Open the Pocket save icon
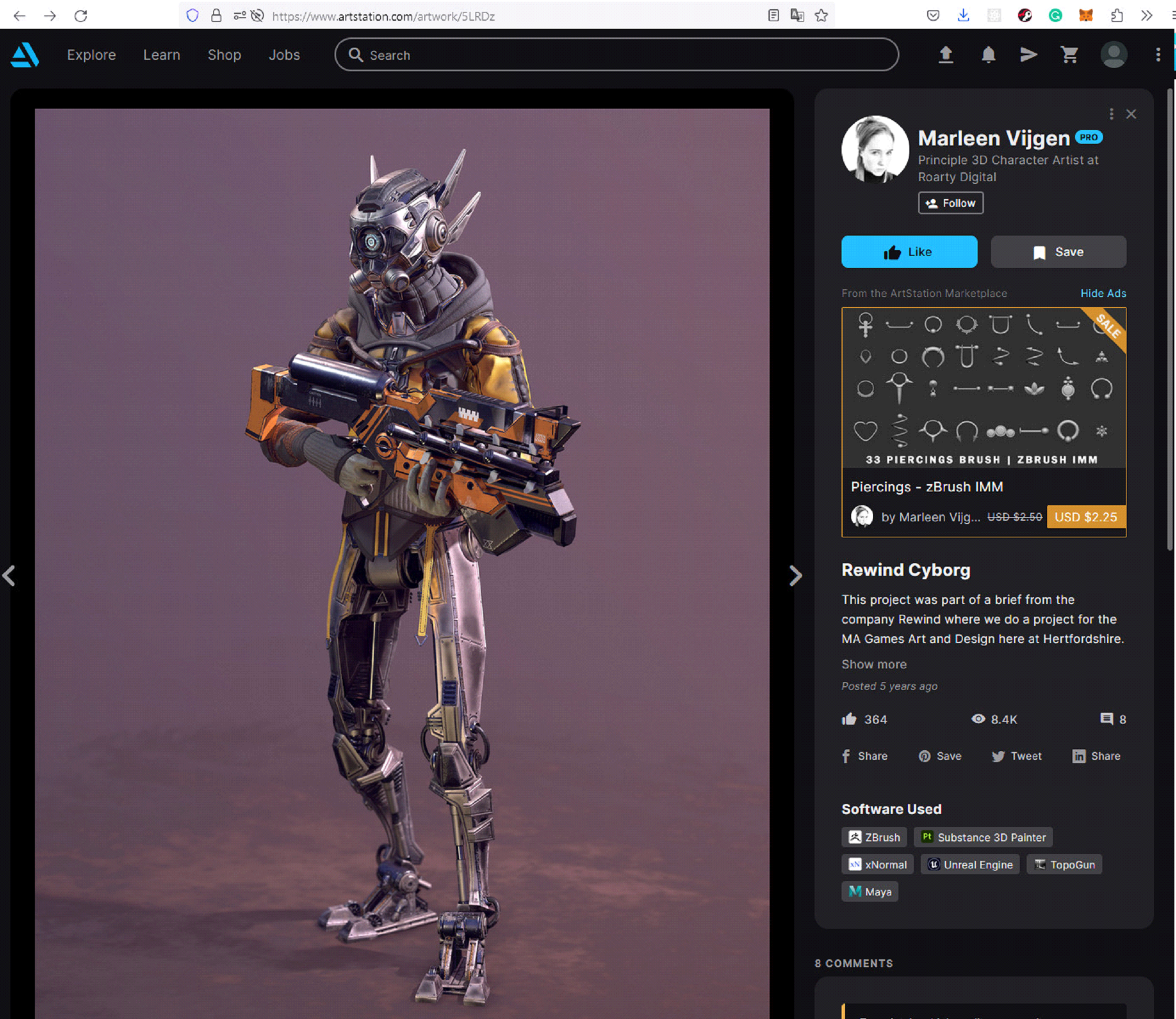 933,16
